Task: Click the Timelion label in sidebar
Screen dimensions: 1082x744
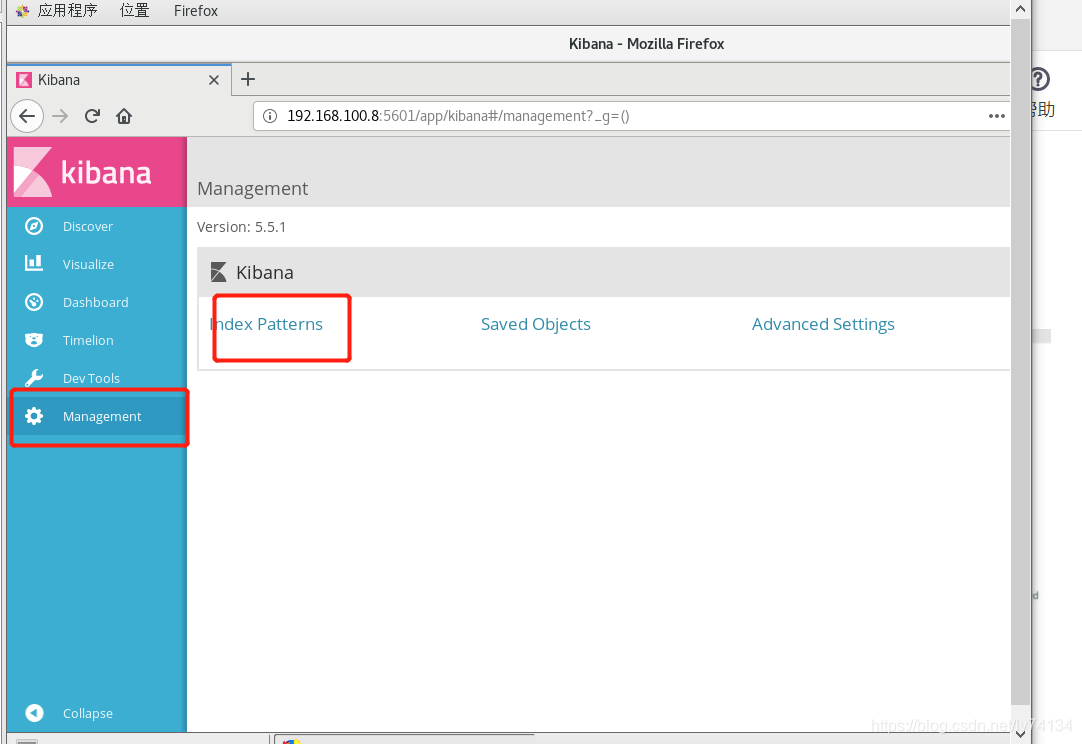Action: click(x=88, y=340)
